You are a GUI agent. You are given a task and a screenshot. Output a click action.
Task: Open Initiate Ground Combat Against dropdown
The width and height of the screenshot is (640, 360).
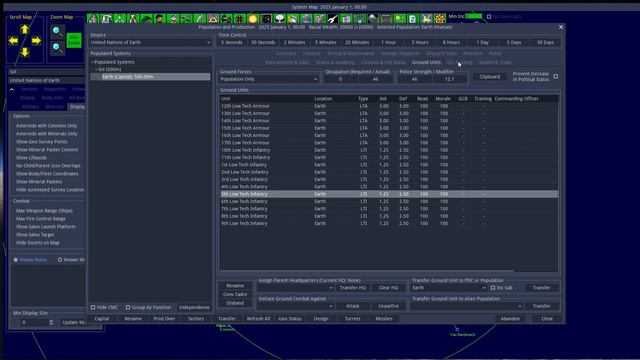[x=296, y=306]
